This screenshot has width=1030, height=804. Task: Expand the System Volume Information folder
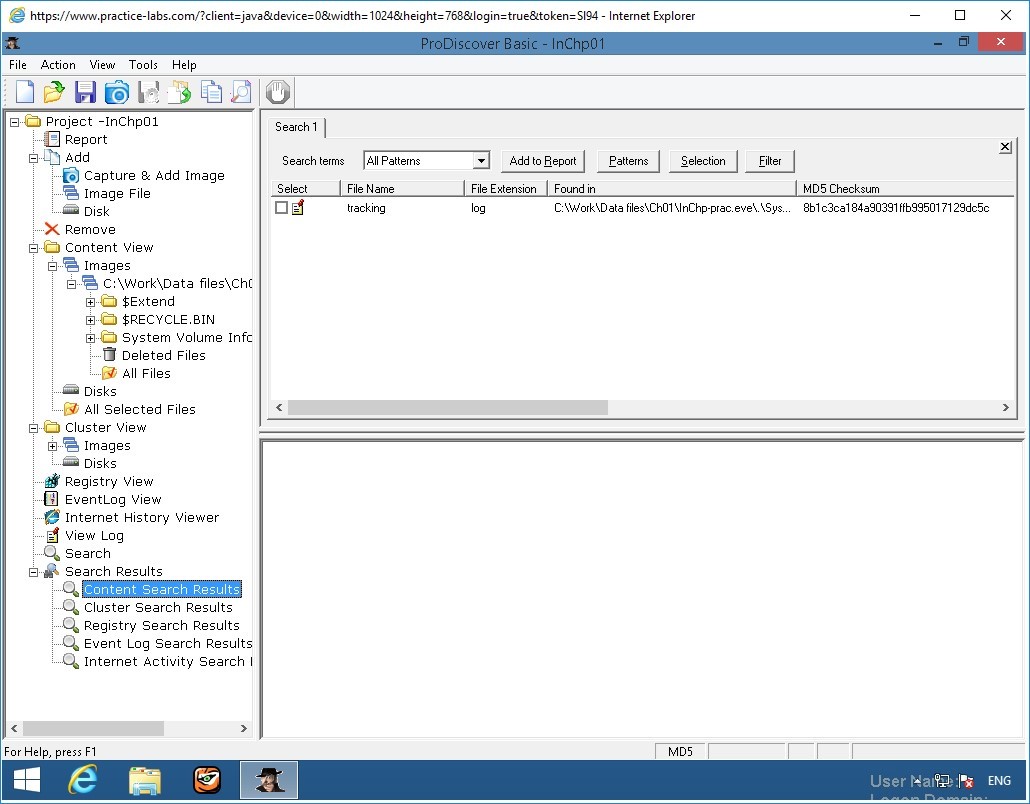coord(91,338)
